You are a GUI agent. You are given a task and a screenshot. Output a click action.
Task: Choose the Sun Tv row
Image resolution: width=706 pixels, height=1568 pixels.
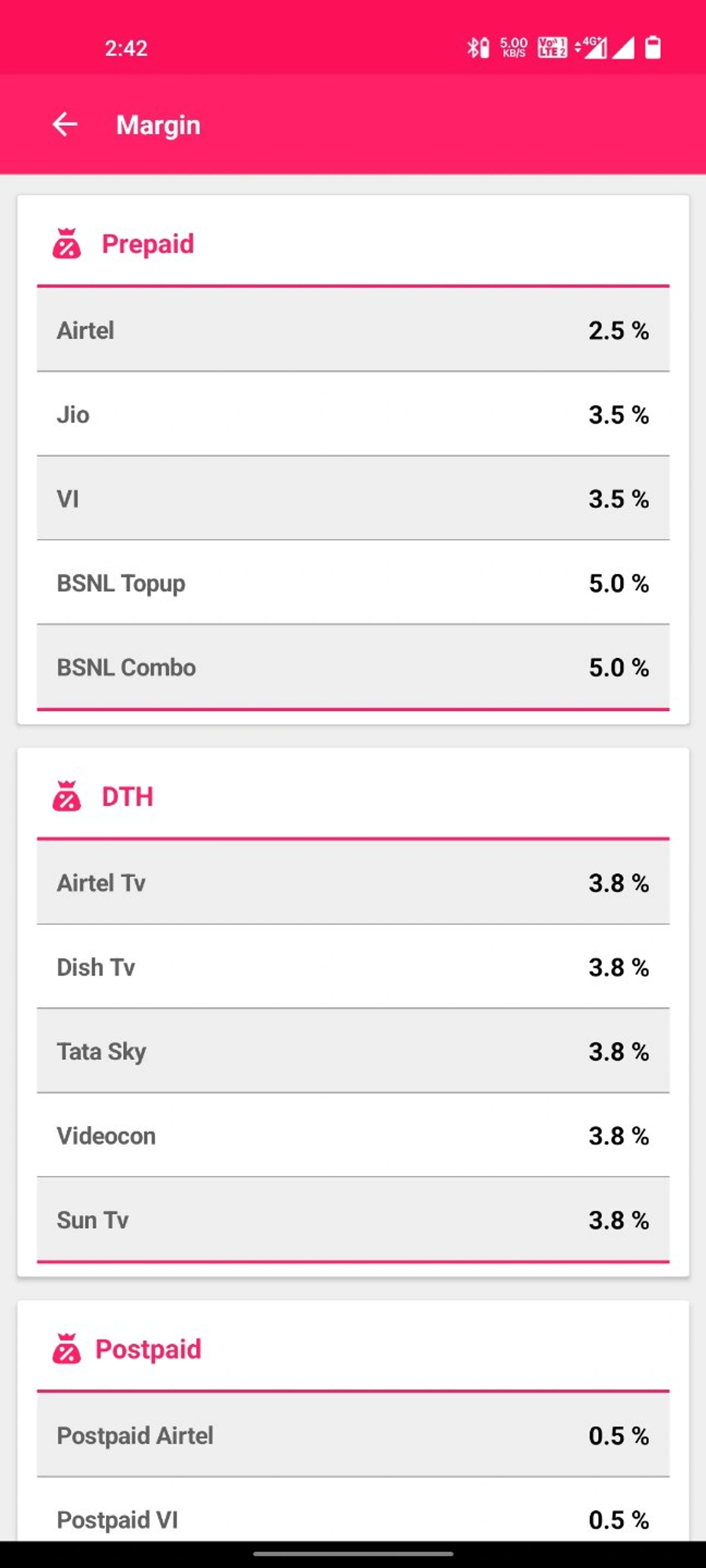[352, 1220]
